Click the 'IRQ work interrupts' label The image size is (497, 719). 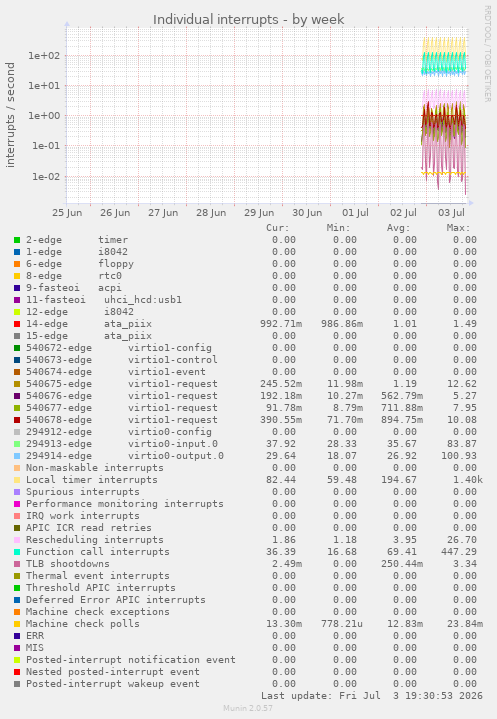[x=83, y=516]
